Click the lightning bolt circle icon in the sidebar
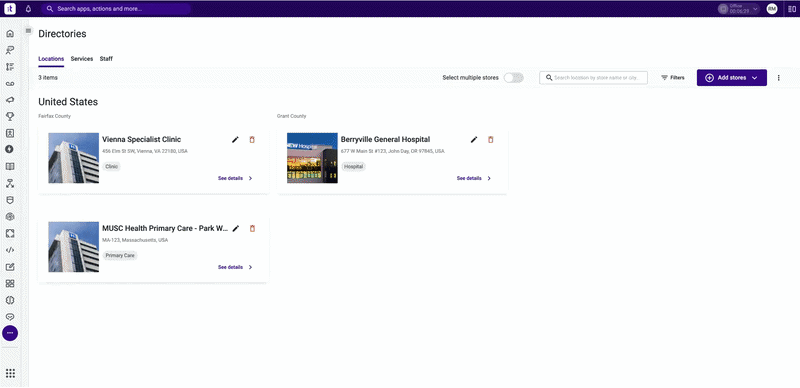The height and width of the screenshot is (388, 800). point(10,150)
